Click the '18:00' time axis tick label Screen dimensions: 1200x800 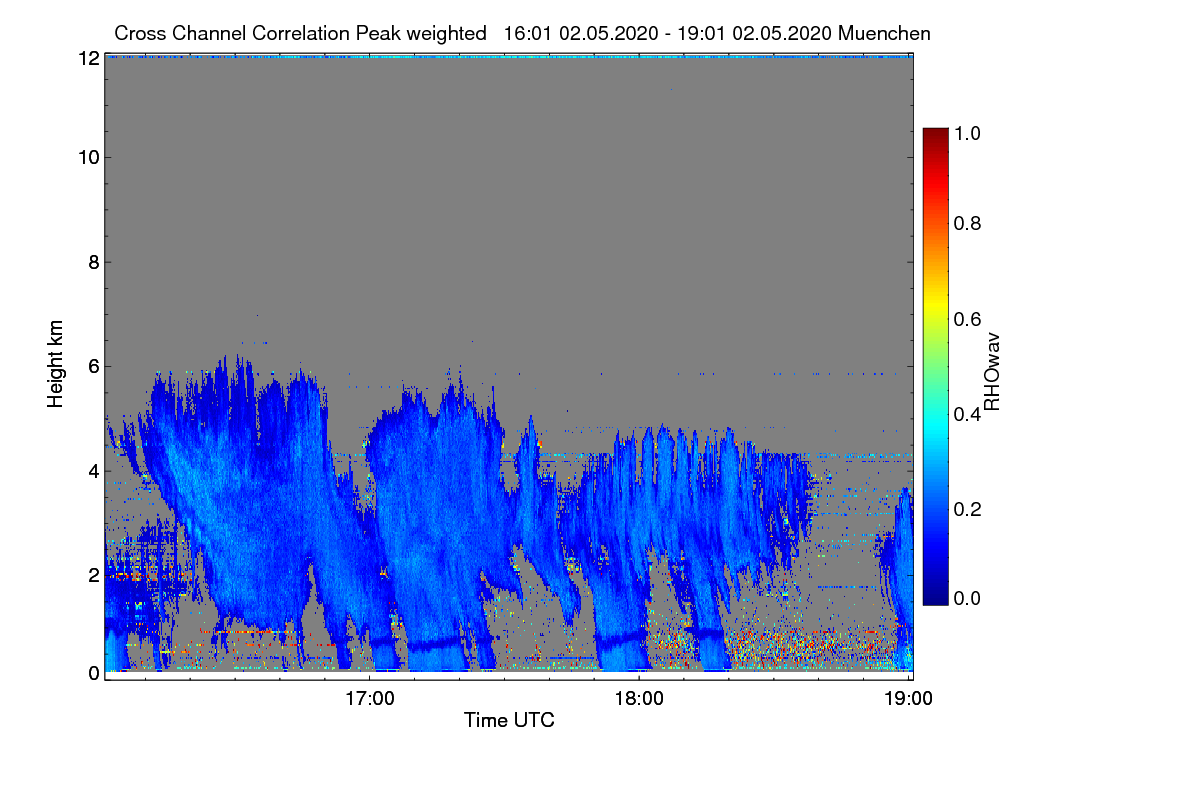(639, 697)
